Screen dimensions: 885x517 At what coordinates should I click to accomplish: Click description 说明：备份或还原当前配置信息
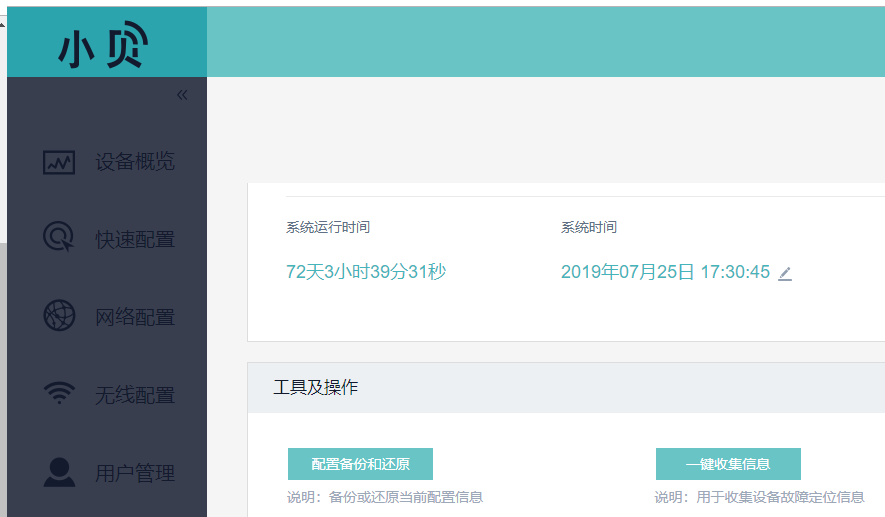(x=385, y=497)
